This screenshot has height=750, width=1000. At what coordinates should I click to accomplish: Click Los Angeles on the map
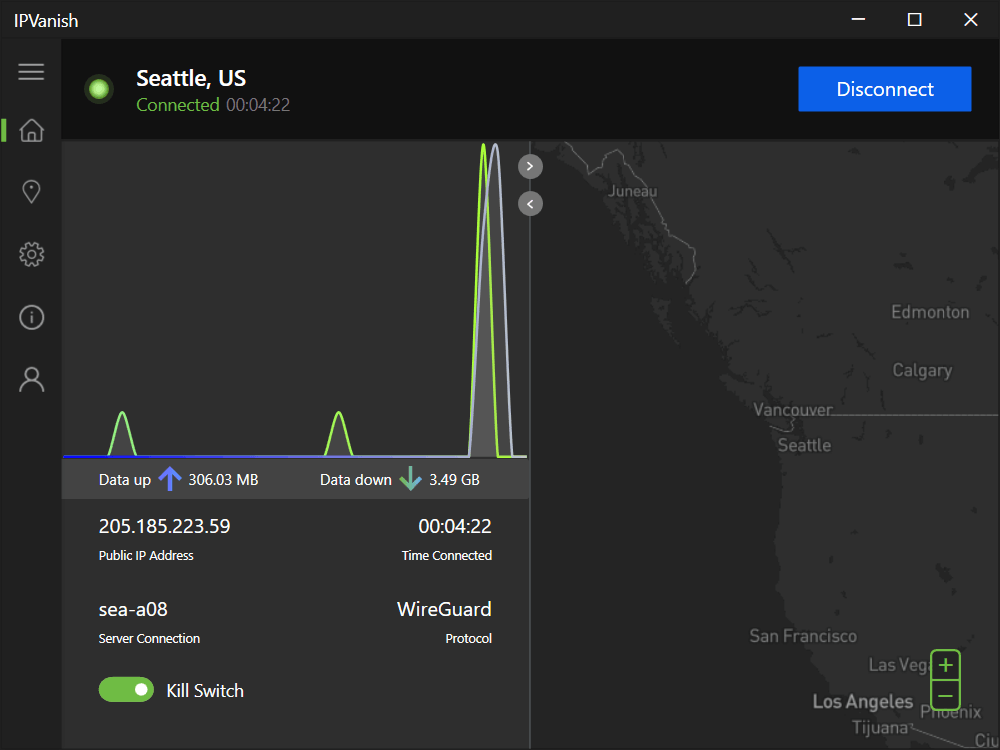pos(863,702)
